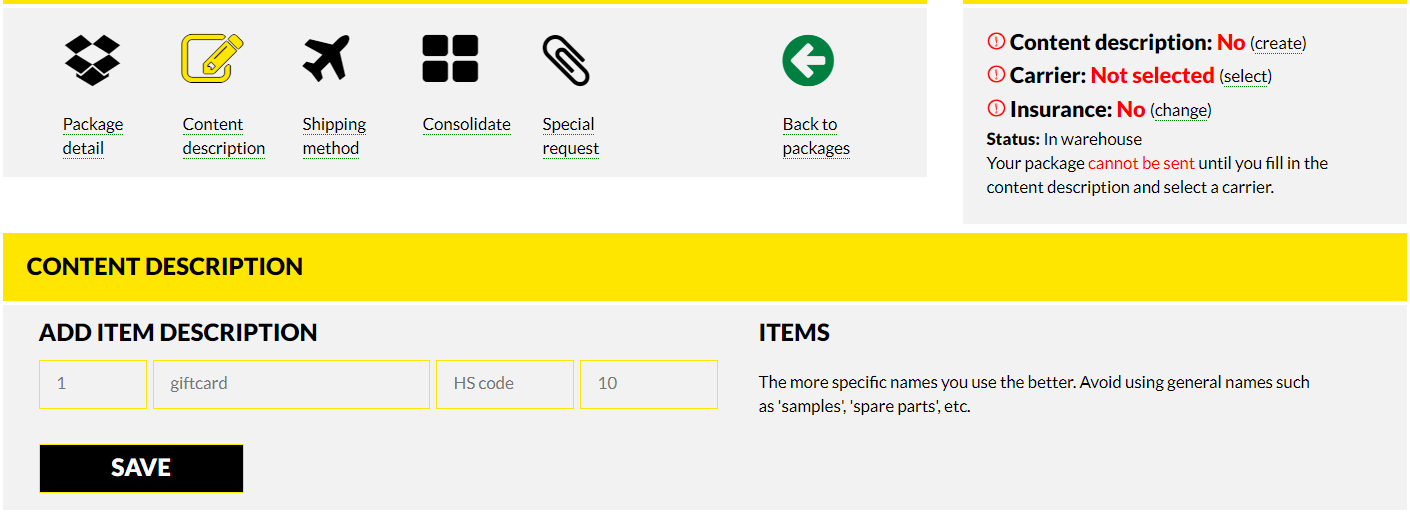Click the create content description link
This screenshot has width=1410, height=529.
click(x=1278, y=43)
